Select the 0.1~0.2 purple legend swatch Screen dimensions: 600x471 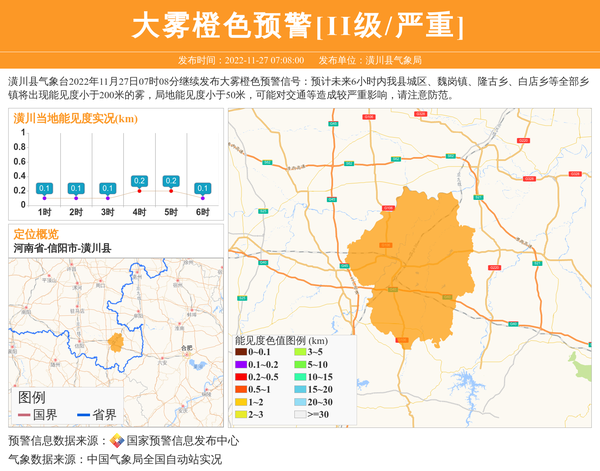click(x=241, y=364)
